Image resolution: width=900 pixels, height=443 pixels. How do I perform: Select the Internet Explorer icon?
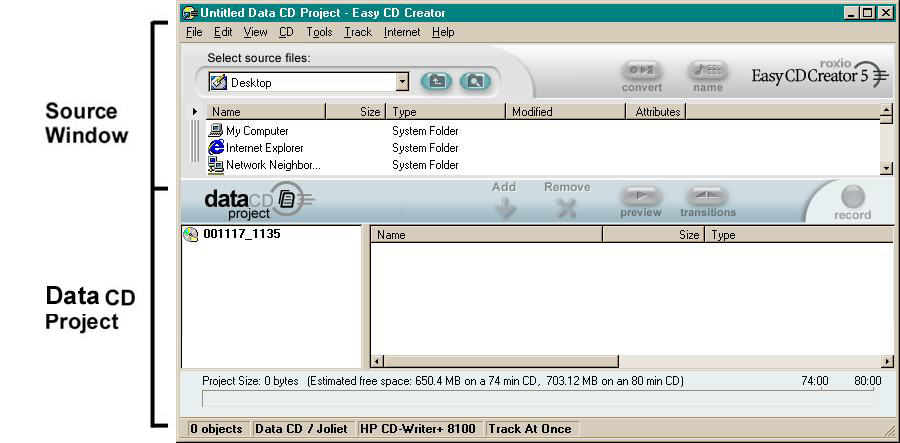216,147
